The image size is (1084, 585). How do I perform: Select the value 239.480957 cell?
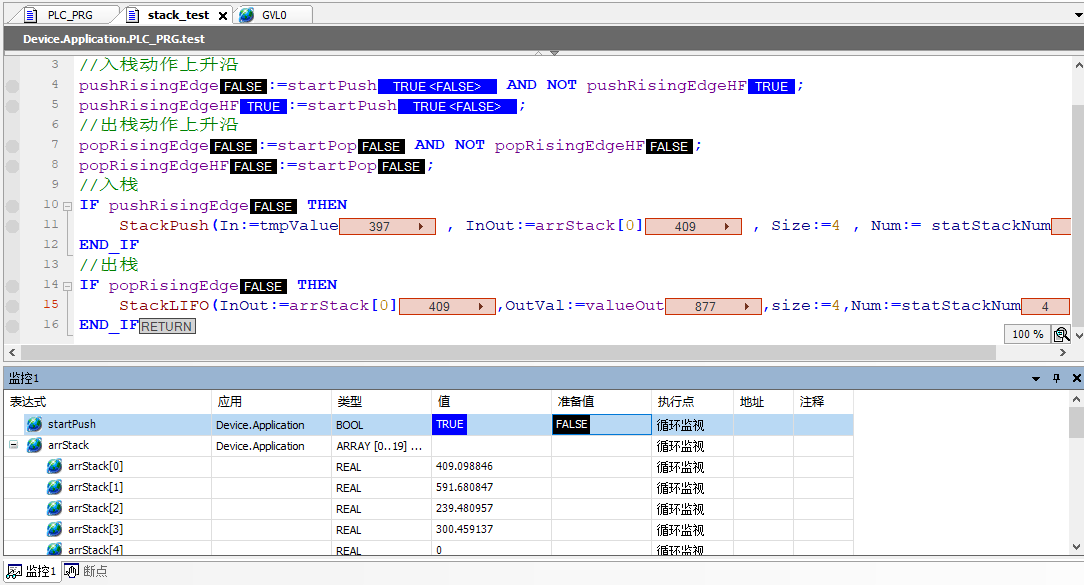pos(492,508)
